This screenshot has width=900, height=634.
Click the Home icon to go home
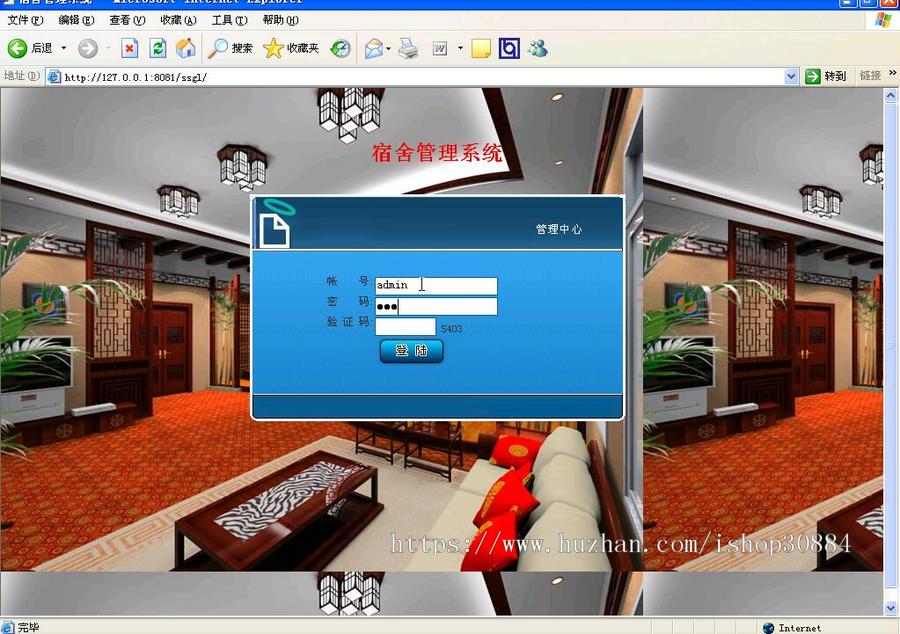[187, 48]
